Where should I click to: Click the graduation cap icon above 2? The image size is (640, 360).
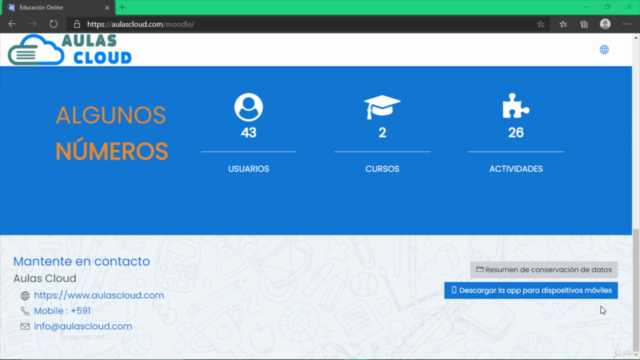[x=382, y=107]
